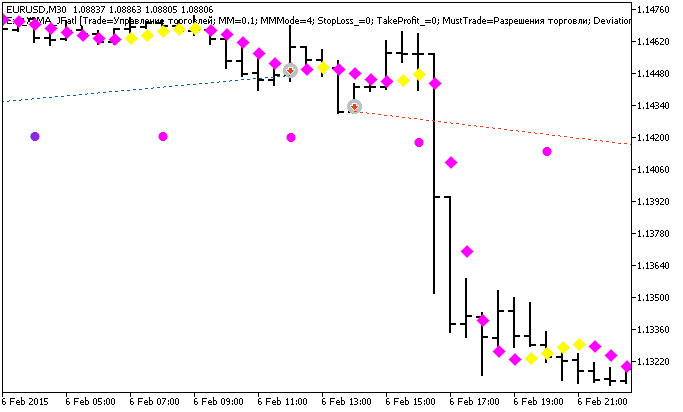Click the 1.13360 price scale label

[653, 330]
